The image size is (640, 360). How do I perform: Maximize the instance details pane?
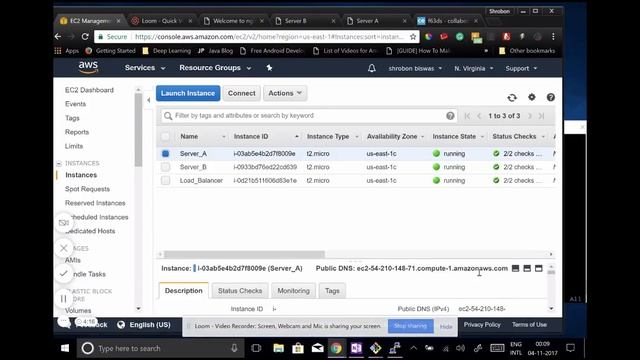tap(539, 268)
